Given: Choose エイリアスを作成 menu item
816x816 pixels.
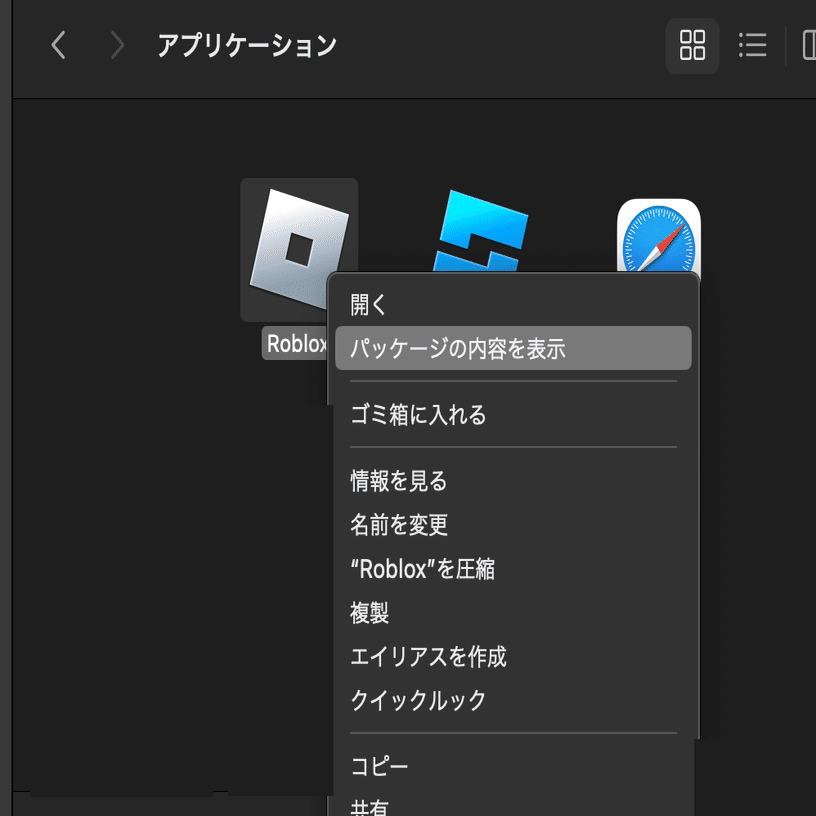Looking at the screenshot, I should click(x=513, y=656).
